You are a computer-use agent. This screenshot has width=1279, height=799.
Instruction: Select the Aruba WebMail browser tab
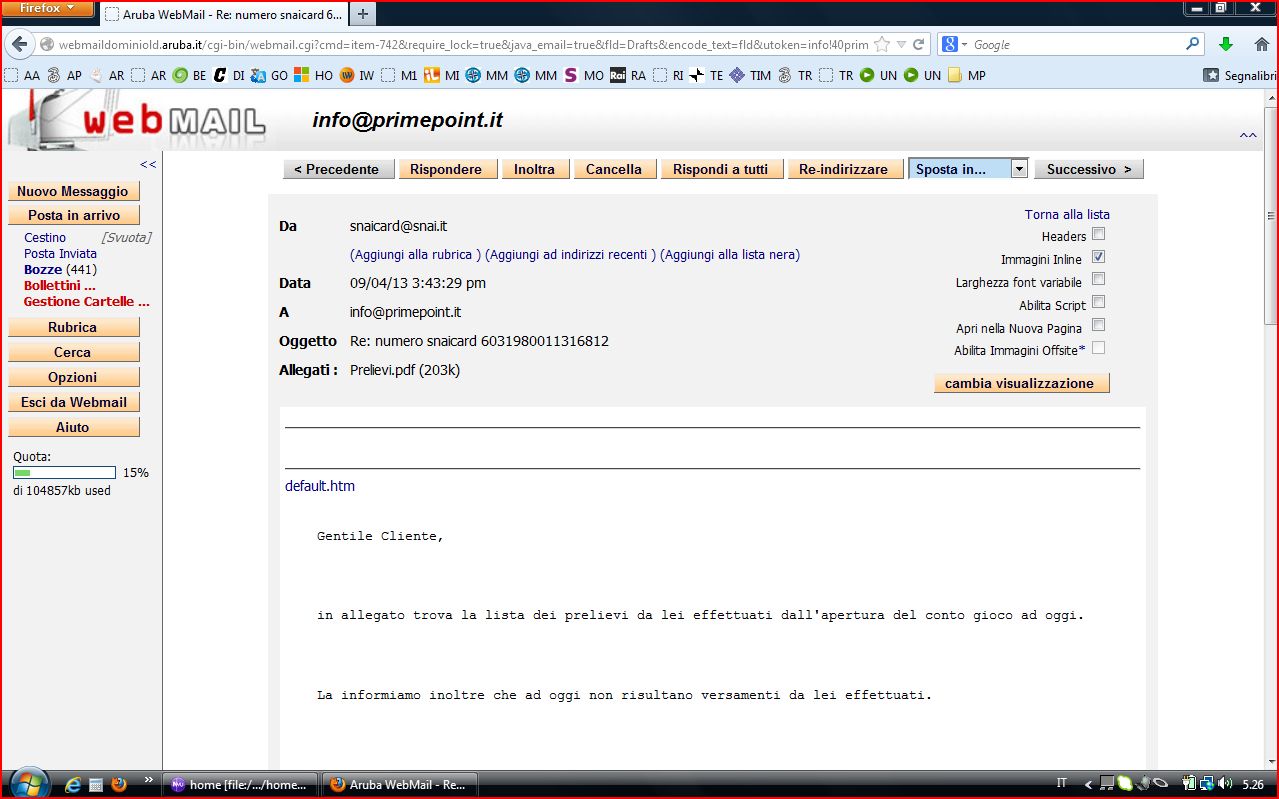[223, 15]
